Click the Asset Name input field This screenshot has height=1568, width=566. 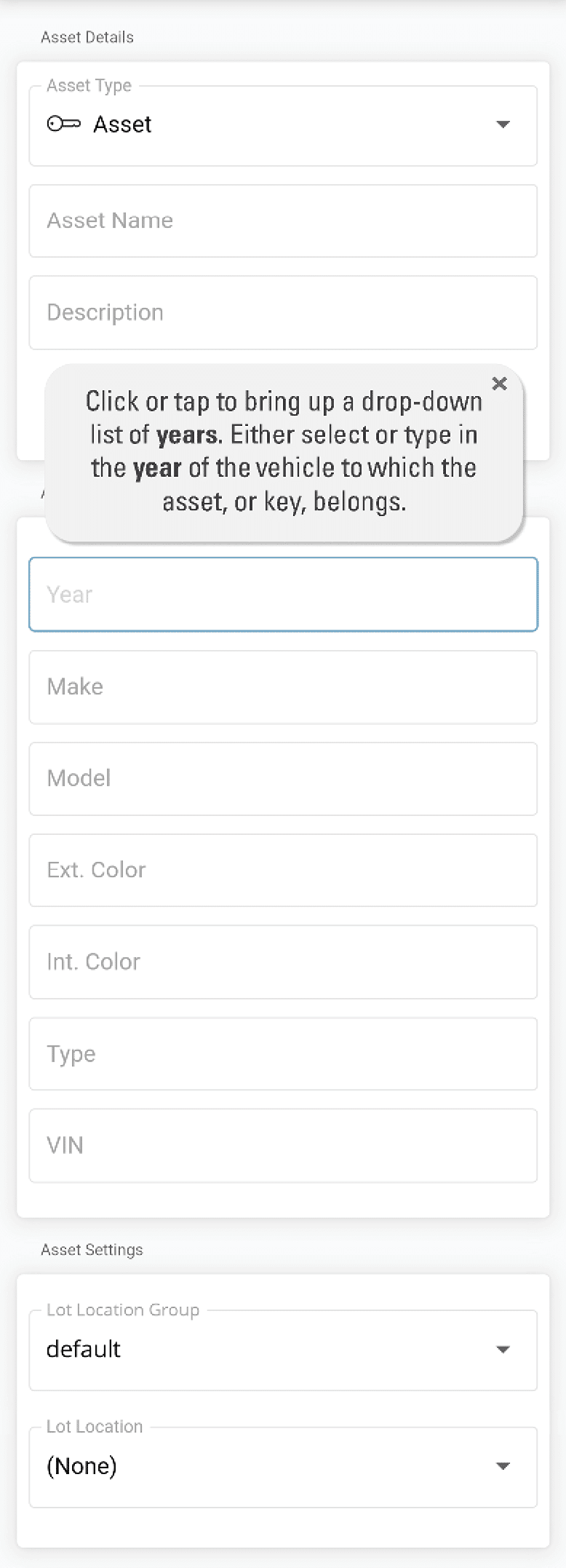coord(283,221)
